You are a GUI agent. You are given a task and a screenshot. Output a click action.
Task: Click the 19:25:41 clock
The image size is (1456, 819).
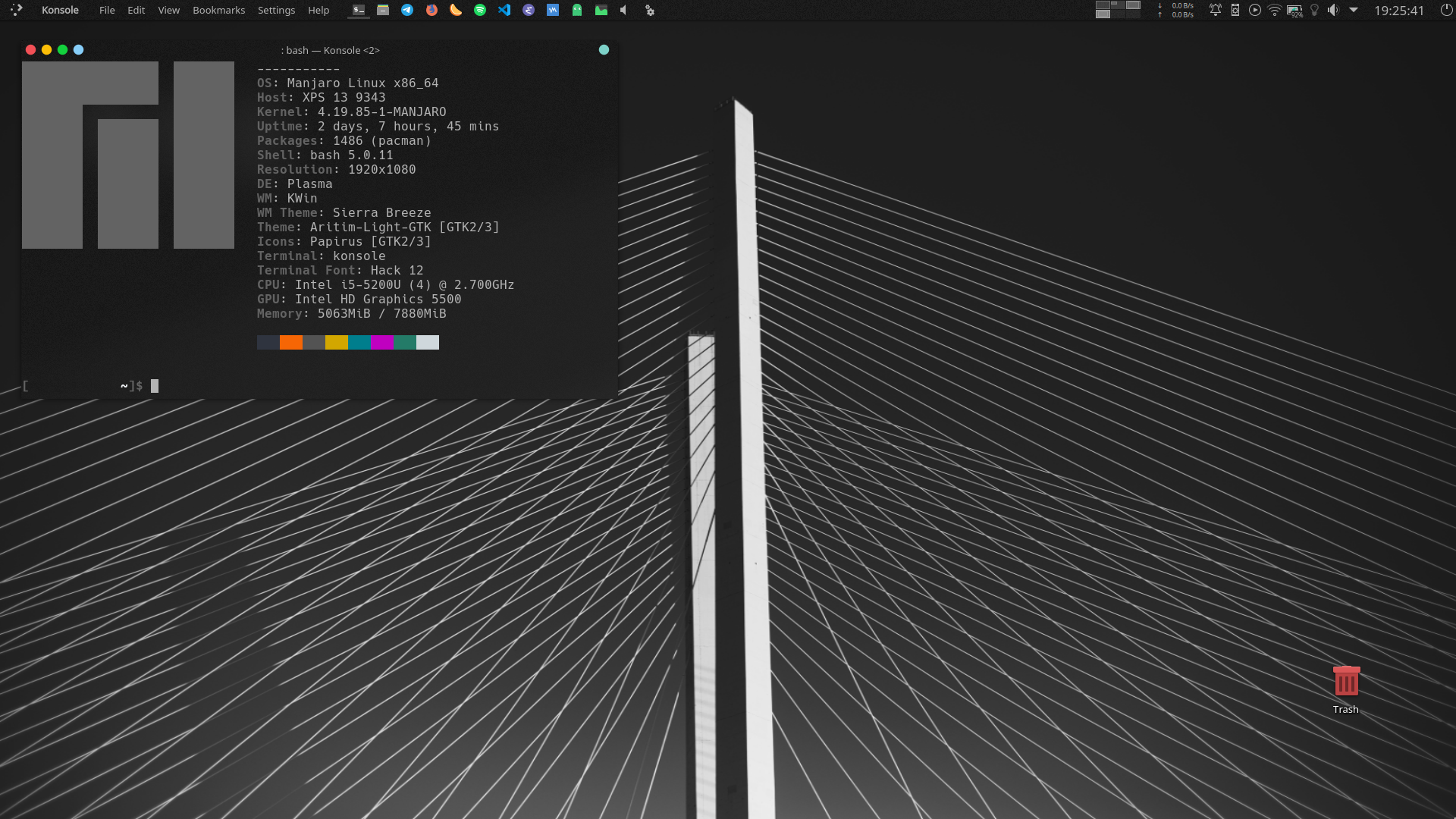tap(1399, 11)
